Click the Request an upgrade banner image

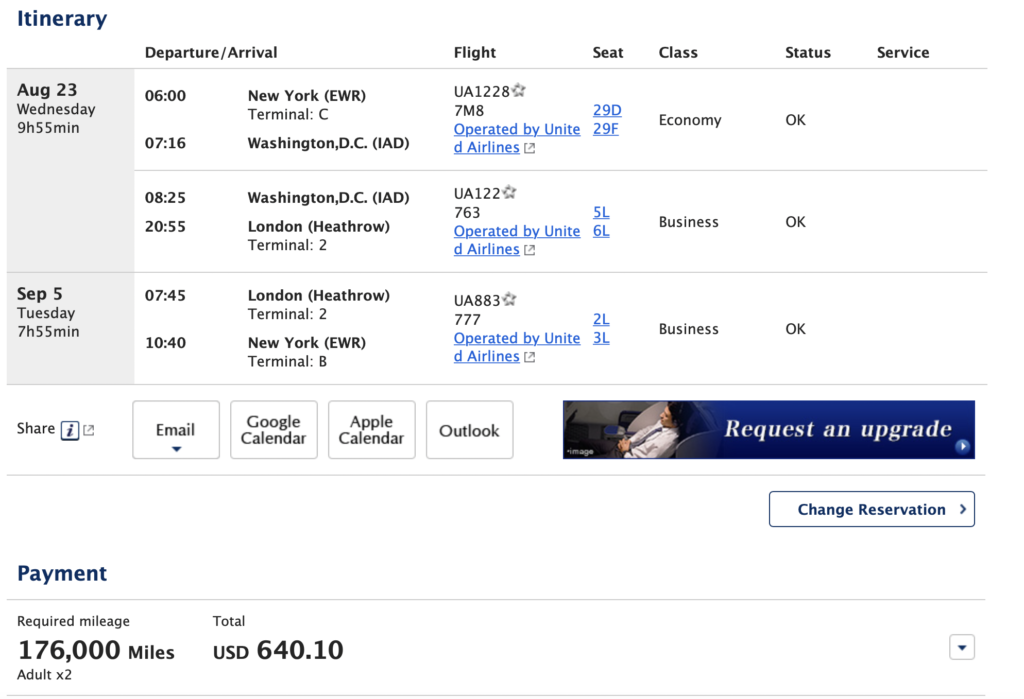click(768, 429)
